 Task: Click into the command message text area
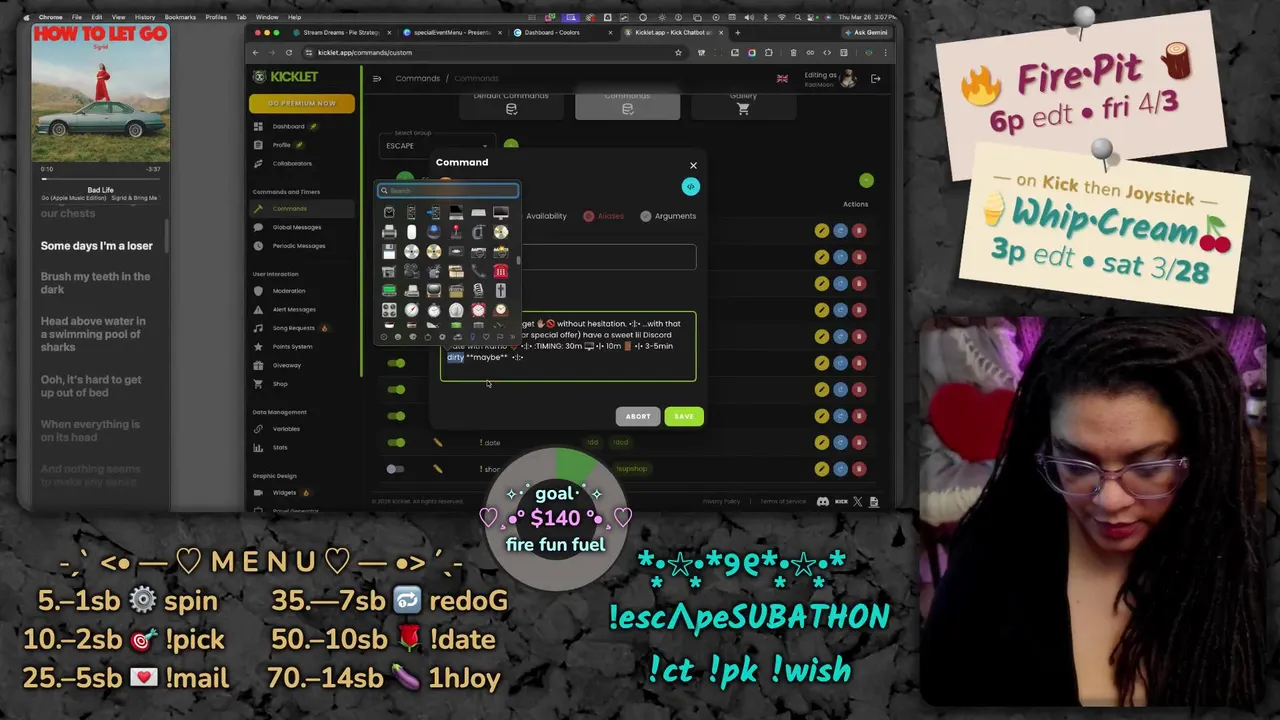[x=568, y=346]
